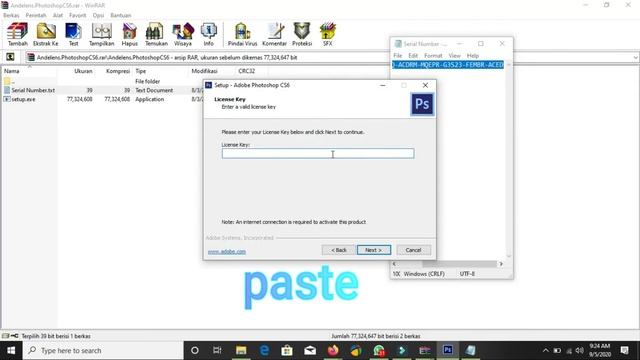Open Firefox from taskbar
The width and height of the screenshot is (640, 360).
(333, 350)
